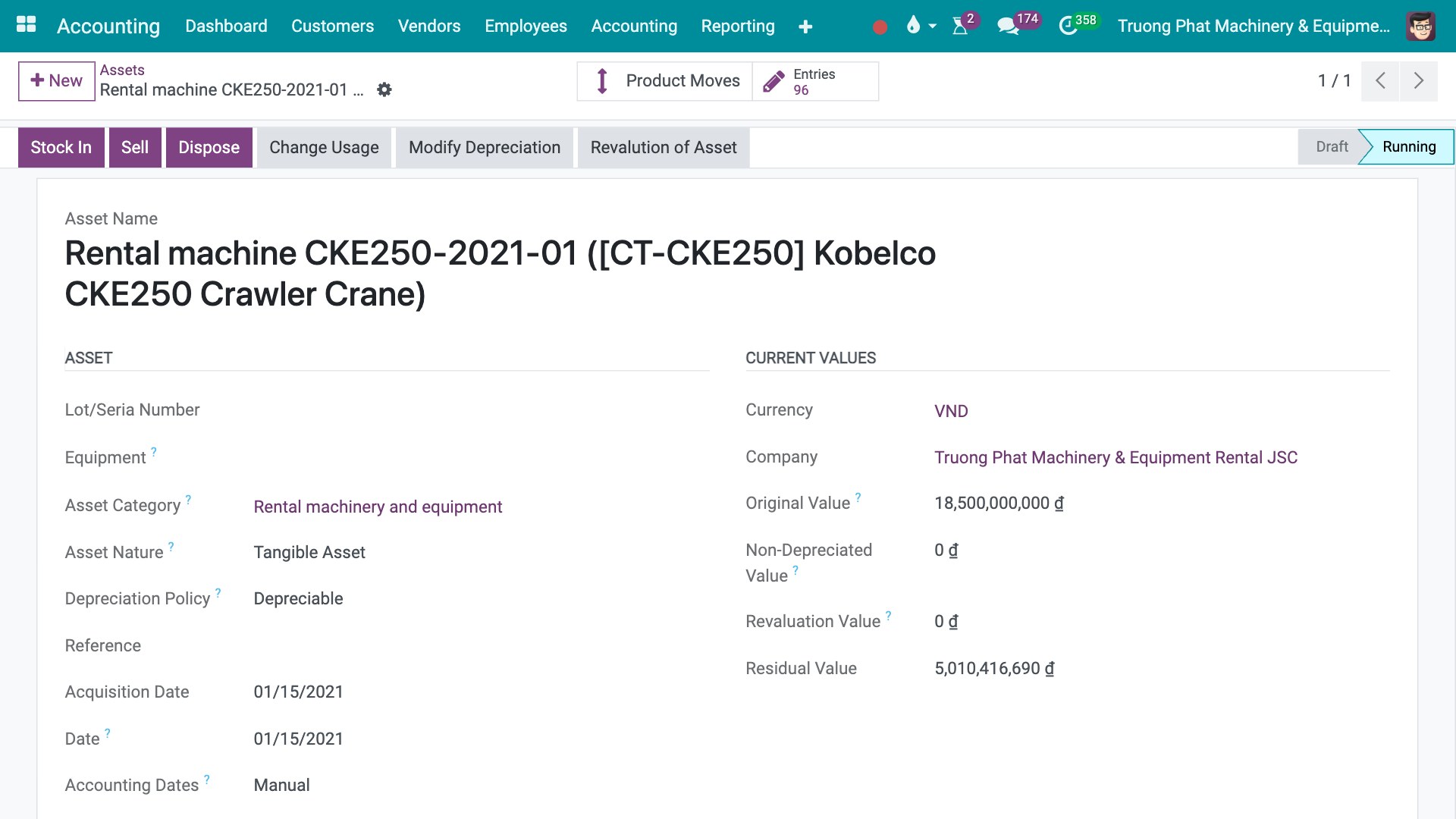Click the Revalution of Asset button
Screen dimensions: 1456x819
tap(664, 147)
